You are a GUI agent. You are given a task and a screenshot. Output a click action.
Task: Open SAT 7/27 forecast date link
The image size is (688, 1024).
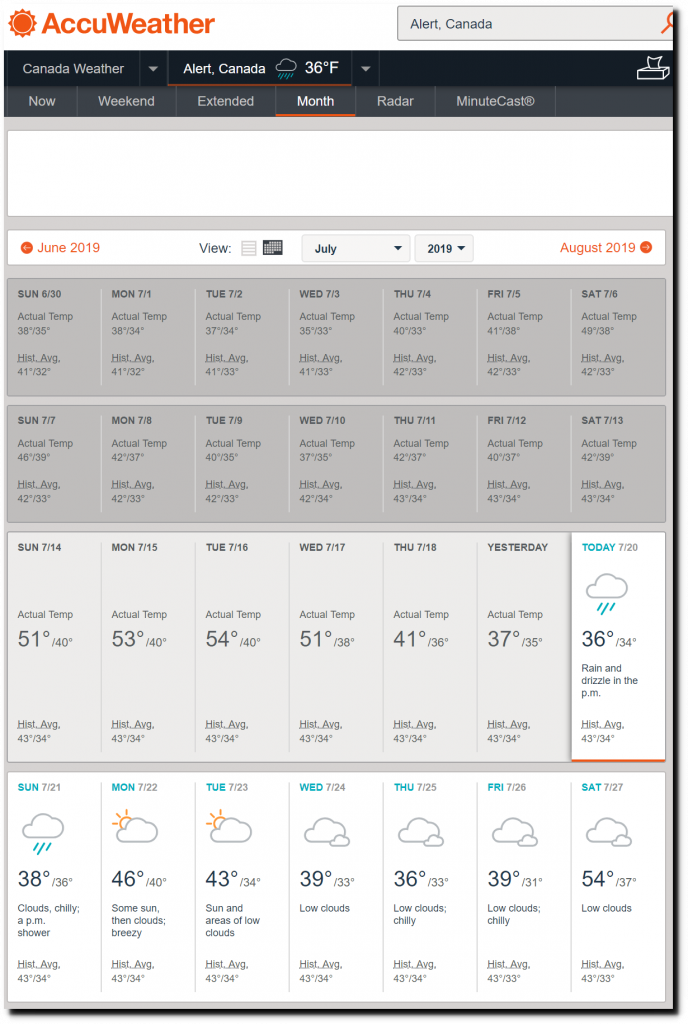click(x=602, y=787)
